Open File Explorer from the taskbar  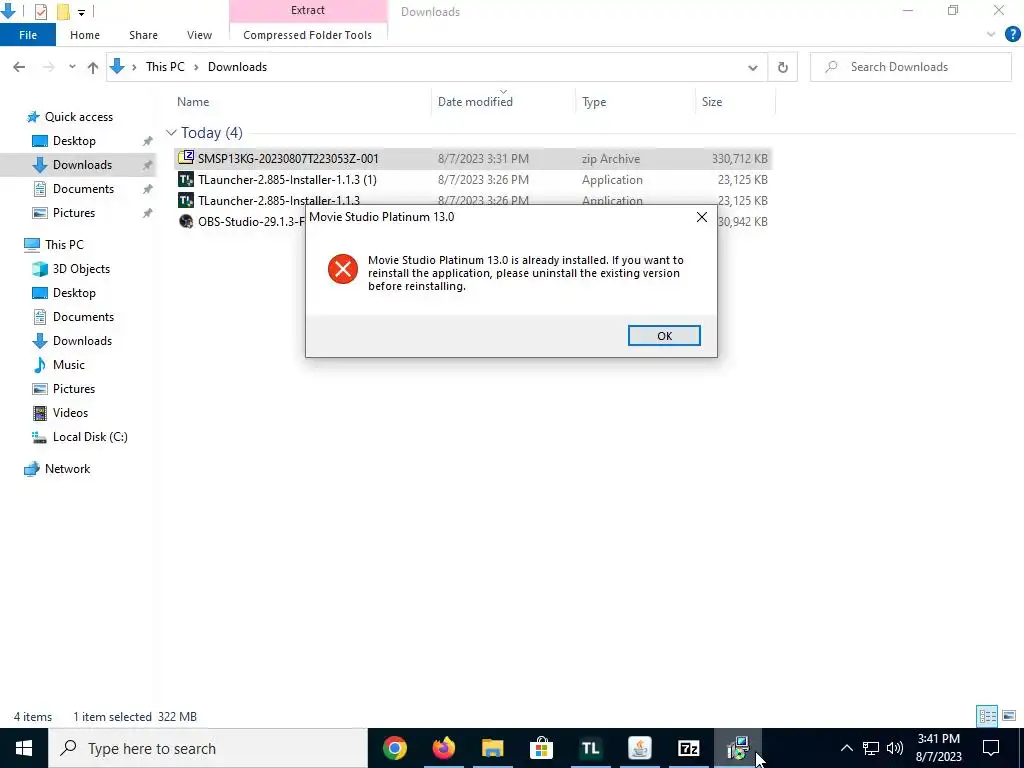click(x=492, y=748)
